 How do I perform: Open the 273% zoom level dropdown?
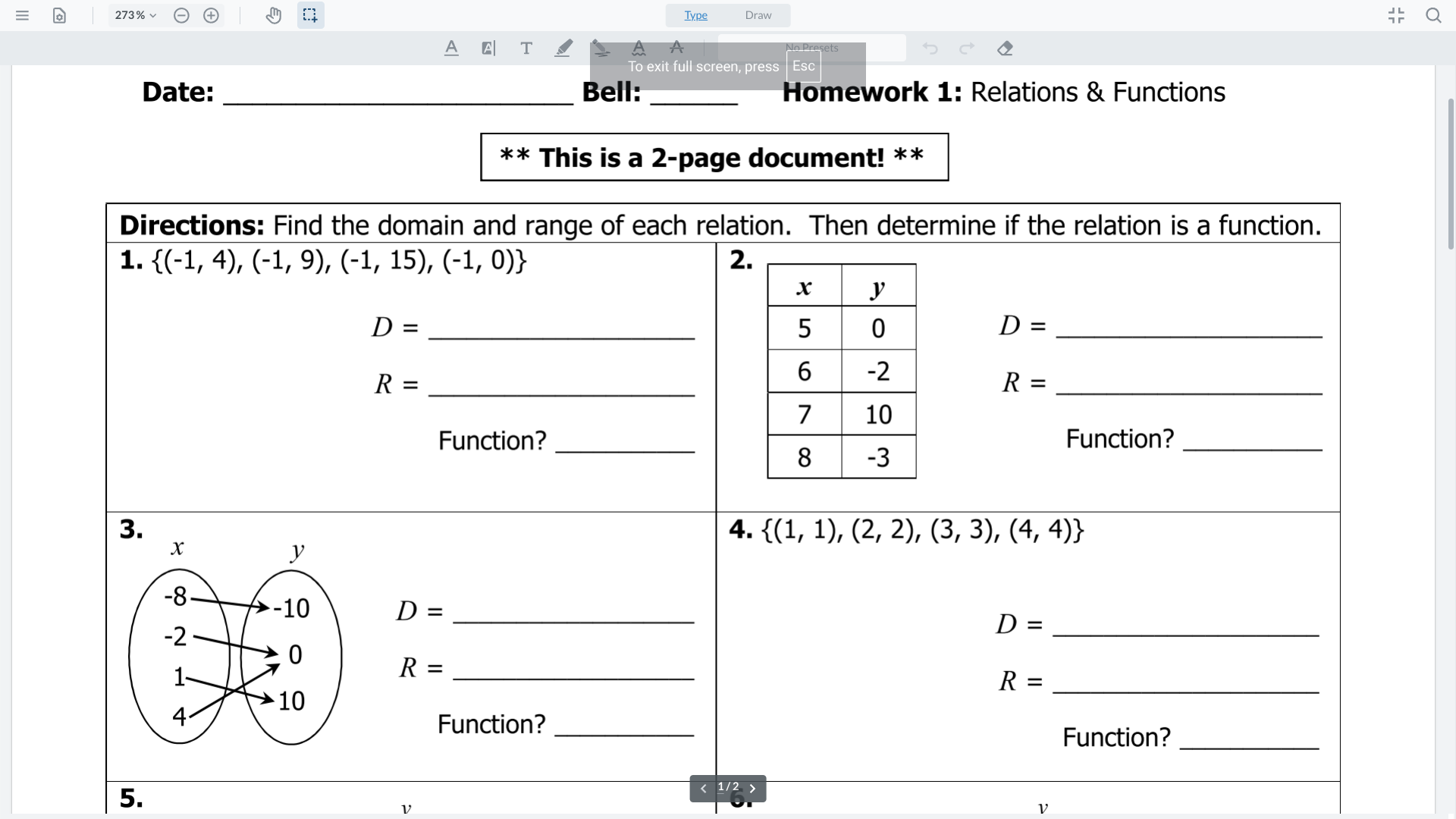(136, 15)
